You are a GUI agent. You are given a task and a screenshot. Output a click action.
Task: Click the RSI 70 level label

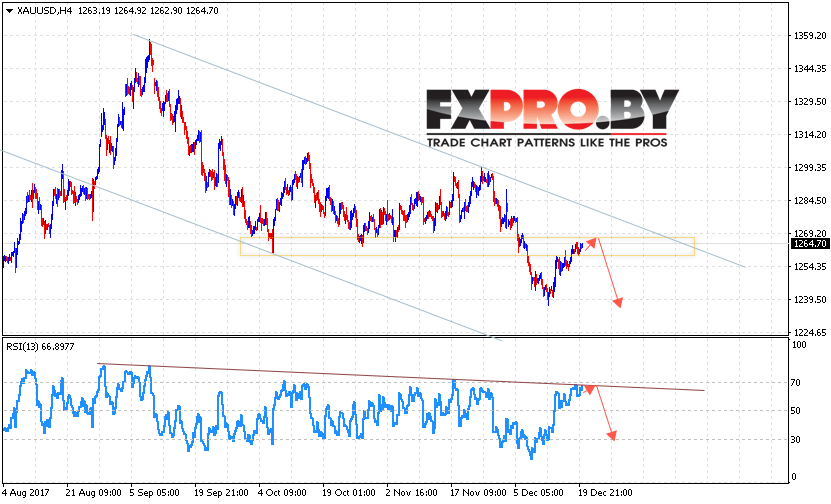pos(796,382)
